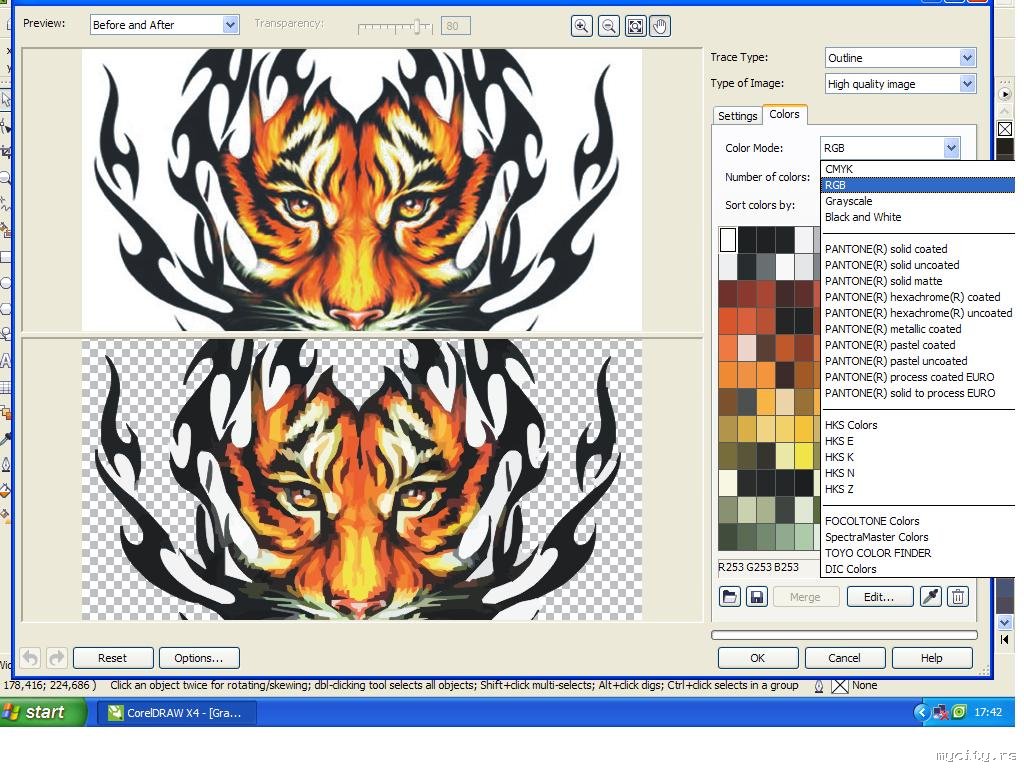This screenshot has width=1024, height=768.
Task: Expand hidden system tray icons arrow
Action: tap(921, 712)
